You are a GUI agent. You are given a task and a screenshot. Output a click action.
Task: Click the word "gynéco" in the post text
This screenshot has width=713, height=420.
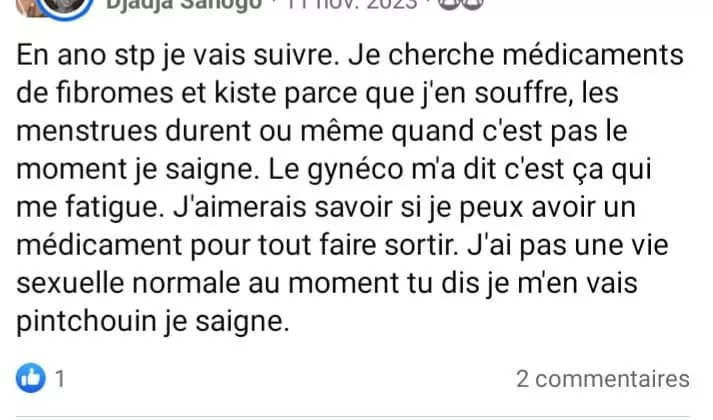coord(355,170)
